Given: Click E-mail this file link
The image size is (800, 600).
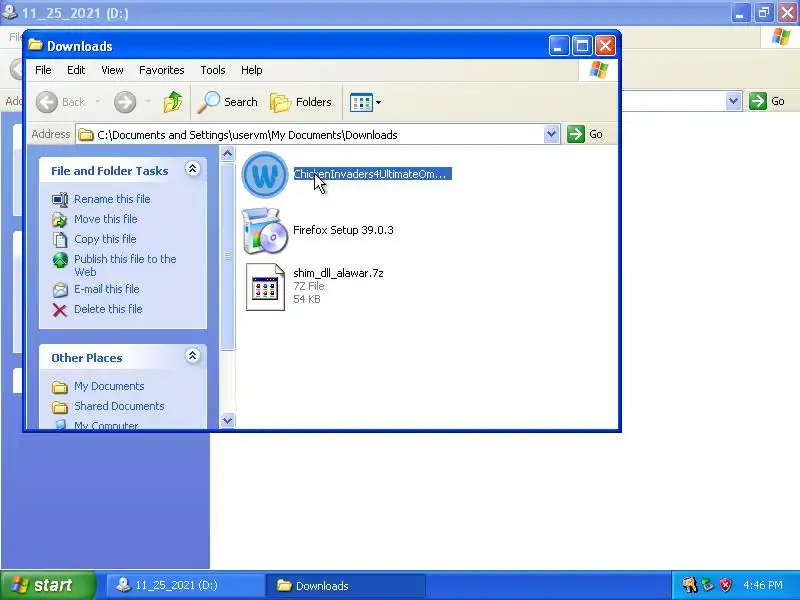Looking at the screenshot, I should [x=107, y=289].
